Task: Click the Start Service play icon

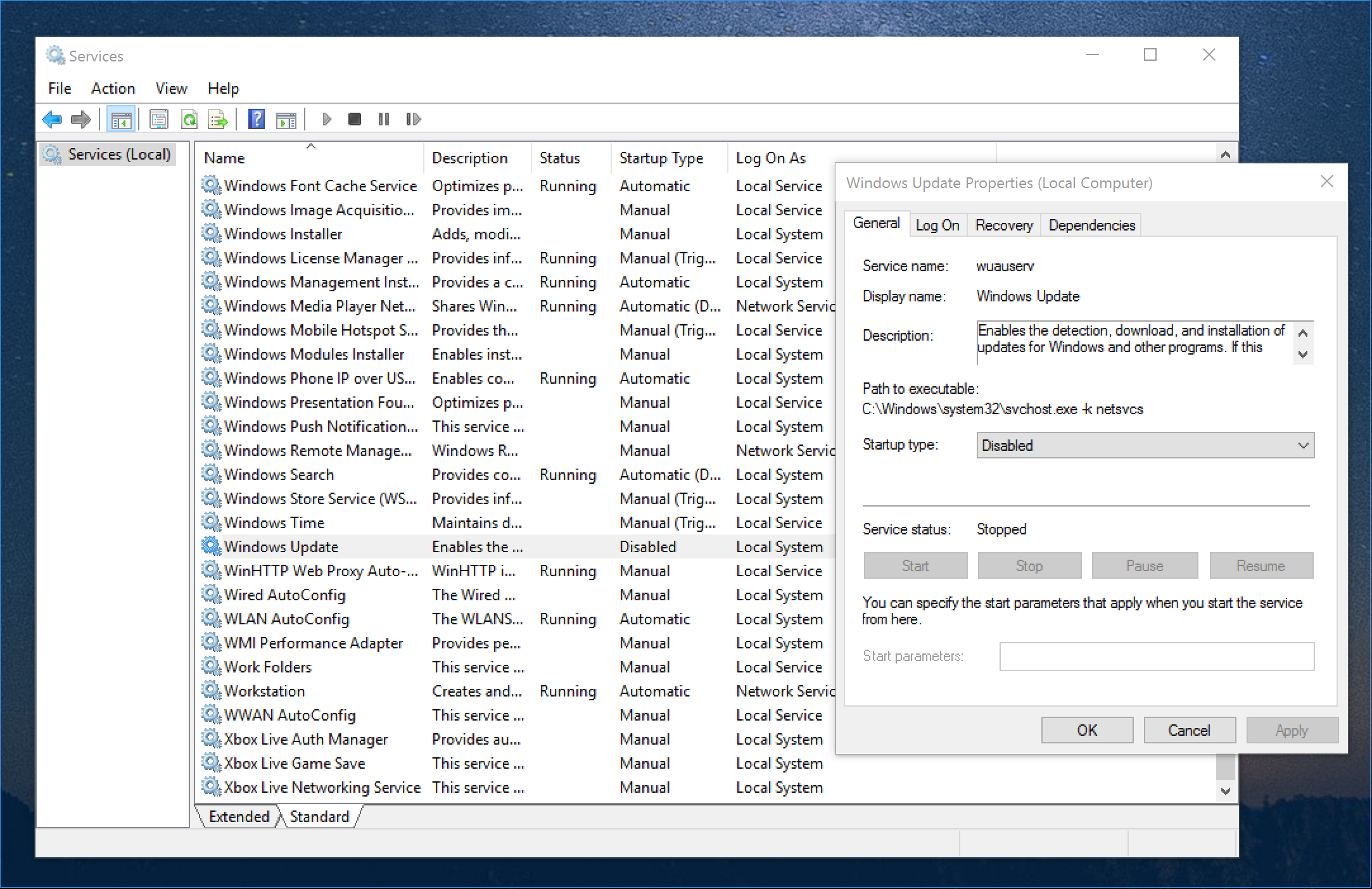Action: pos(327,119)
